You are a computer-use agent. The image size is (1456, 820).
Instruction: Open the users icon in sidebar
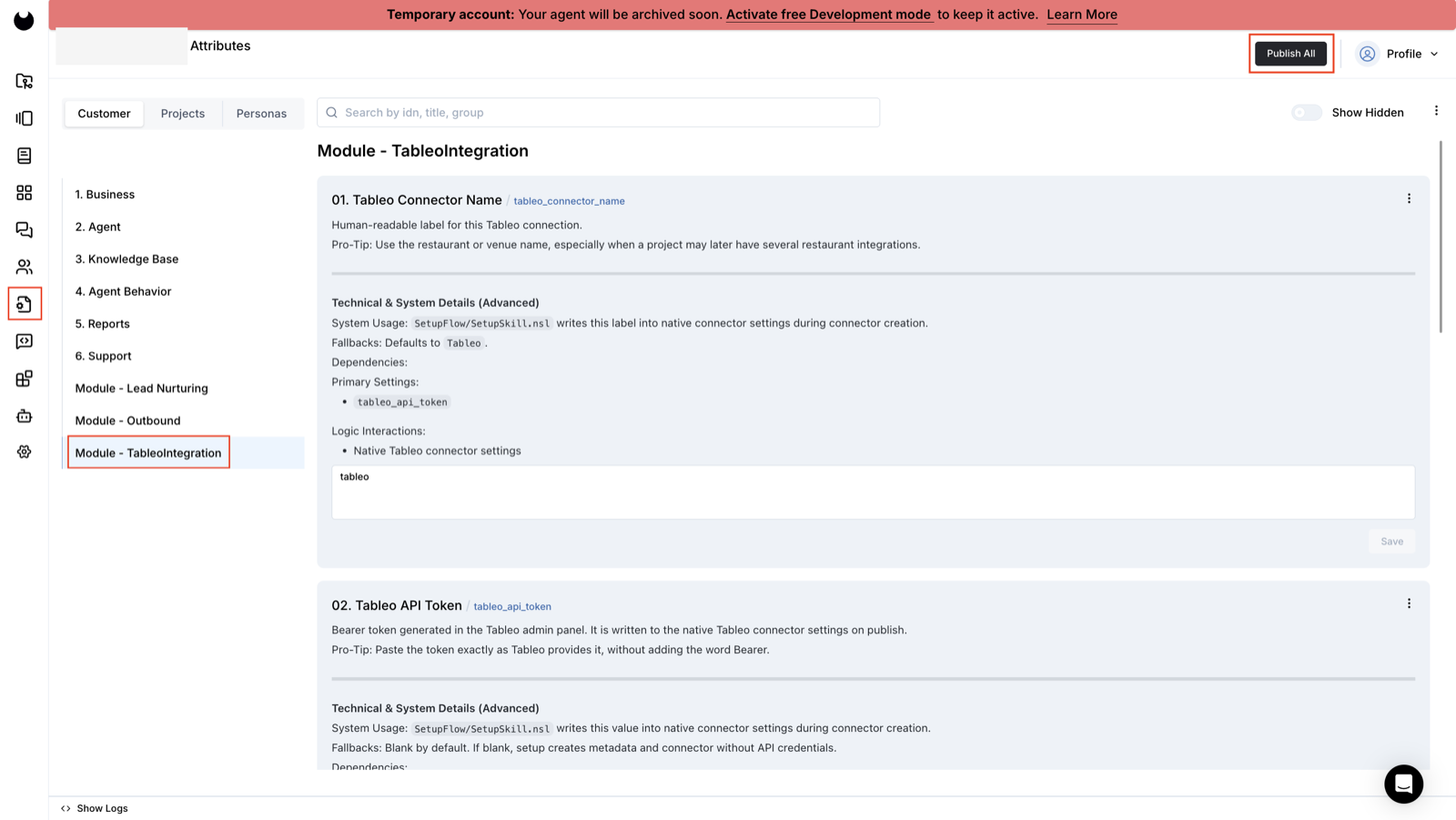[x=24, y=267]
